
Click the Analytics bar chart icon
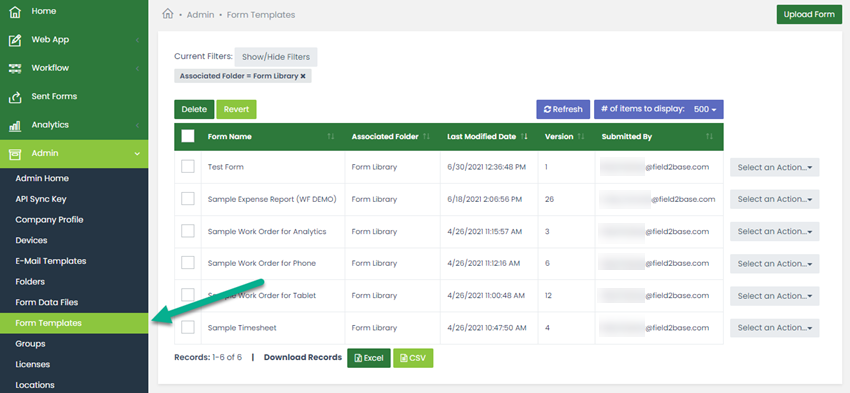click(16, 125)
